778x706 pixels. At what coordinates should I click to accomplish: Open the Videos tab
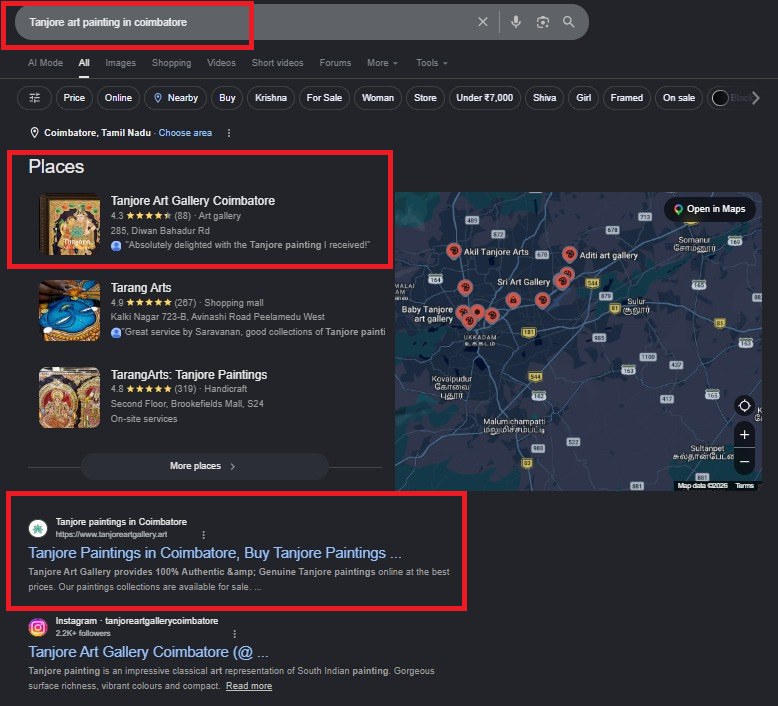tap(221, 63)
